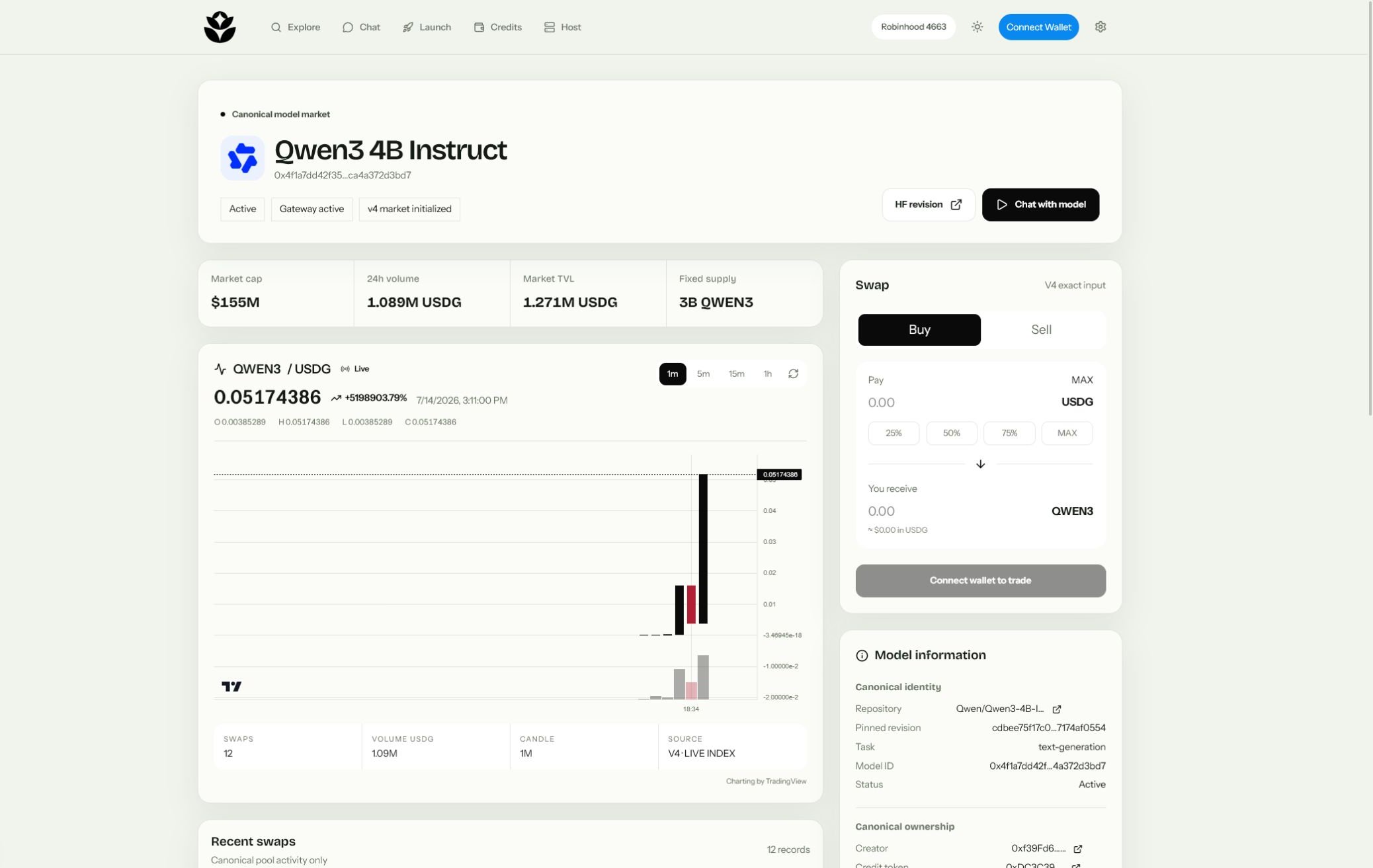Toggle light/dark theme sun icon
This screenshot has width=1373, height=868.
977,27
